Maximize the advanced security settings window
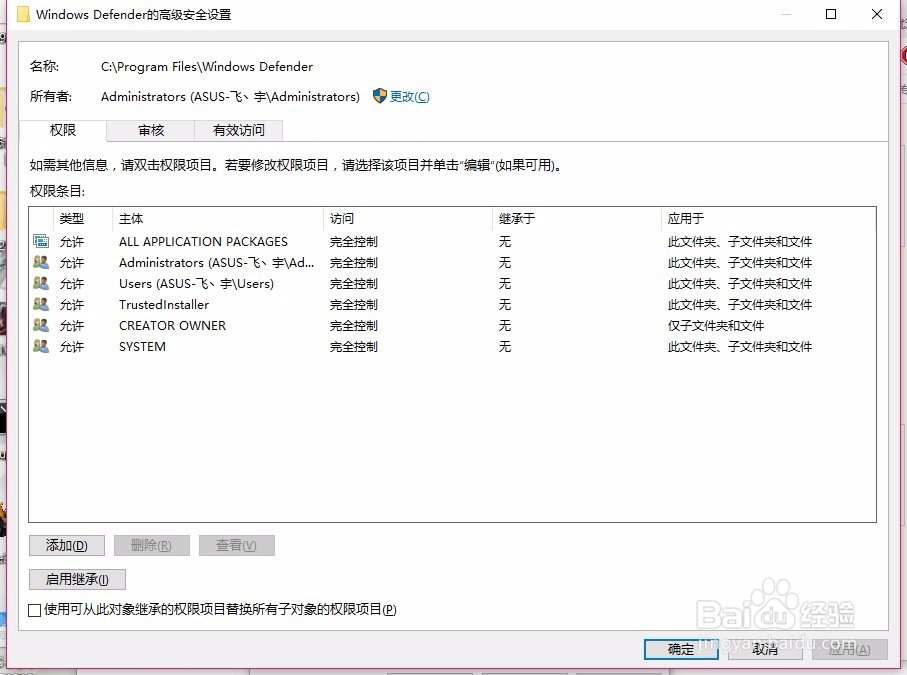The height and width of the screenshot is (675, 907). (x=831, y=14)
